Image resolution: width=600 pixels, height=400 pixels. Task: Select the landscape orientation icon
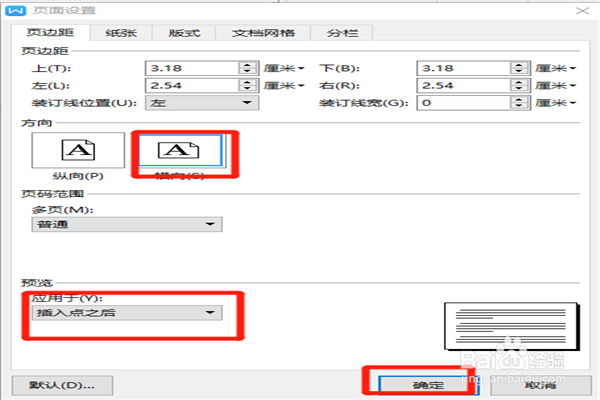tap(180, 150)
